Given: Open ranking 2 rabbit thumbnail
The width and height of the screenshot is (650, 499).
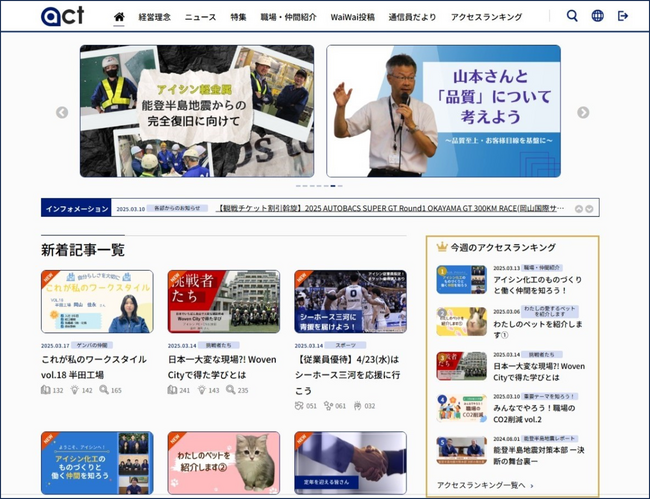Looking at the screenshot, I should coord(461,322).
